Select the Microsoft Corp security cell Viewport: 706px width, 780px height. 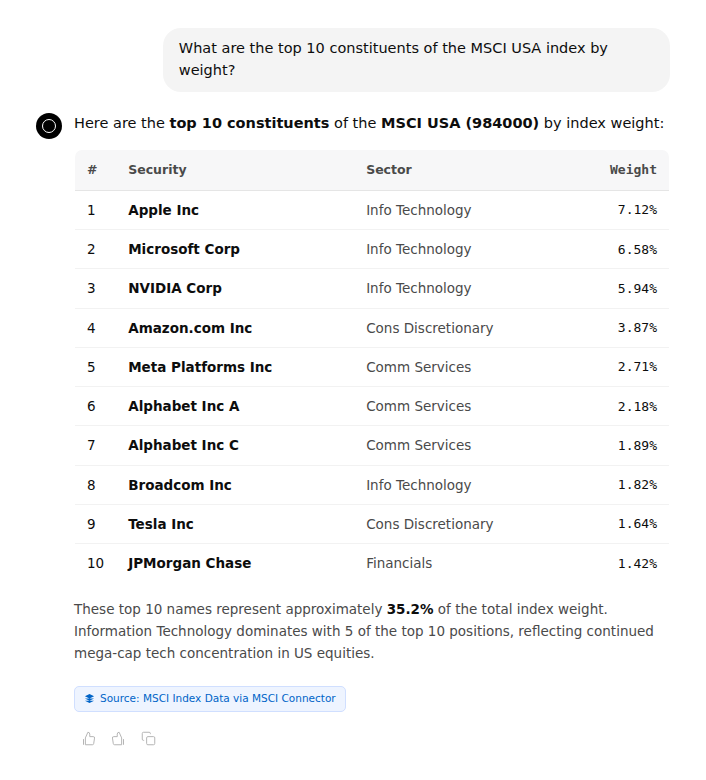[x=184, y=249]
